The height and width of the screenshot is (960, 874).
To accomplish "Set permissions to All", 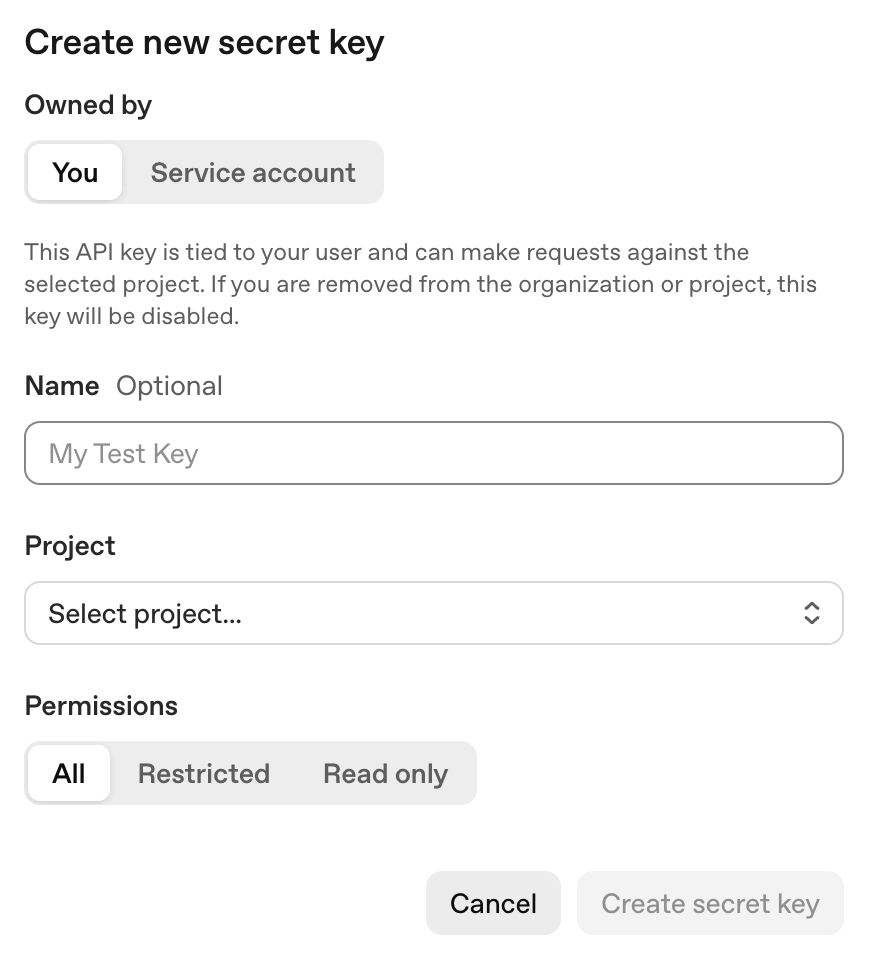I will coord(69,773).
